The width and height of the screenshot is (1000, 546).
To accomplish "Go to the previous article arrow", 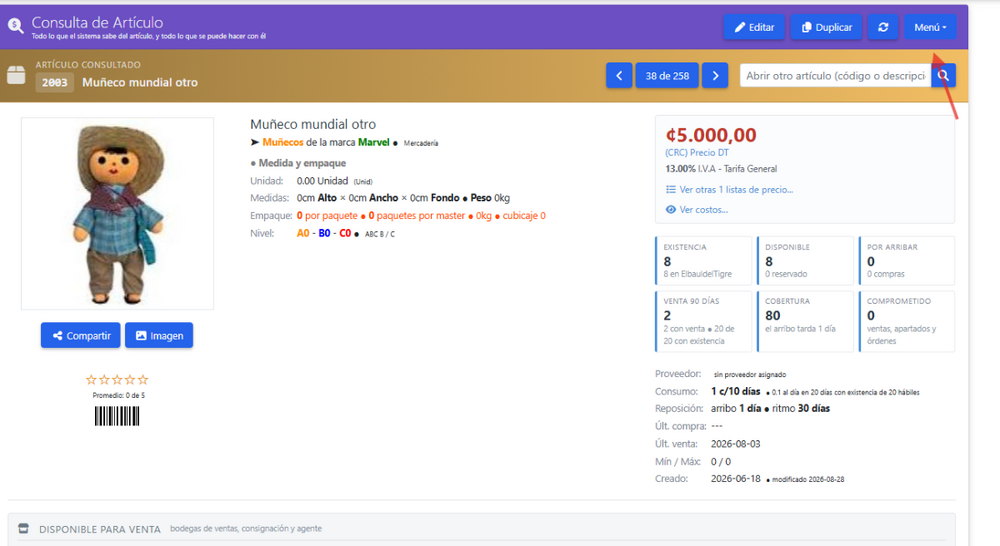I will pos(619,76).
